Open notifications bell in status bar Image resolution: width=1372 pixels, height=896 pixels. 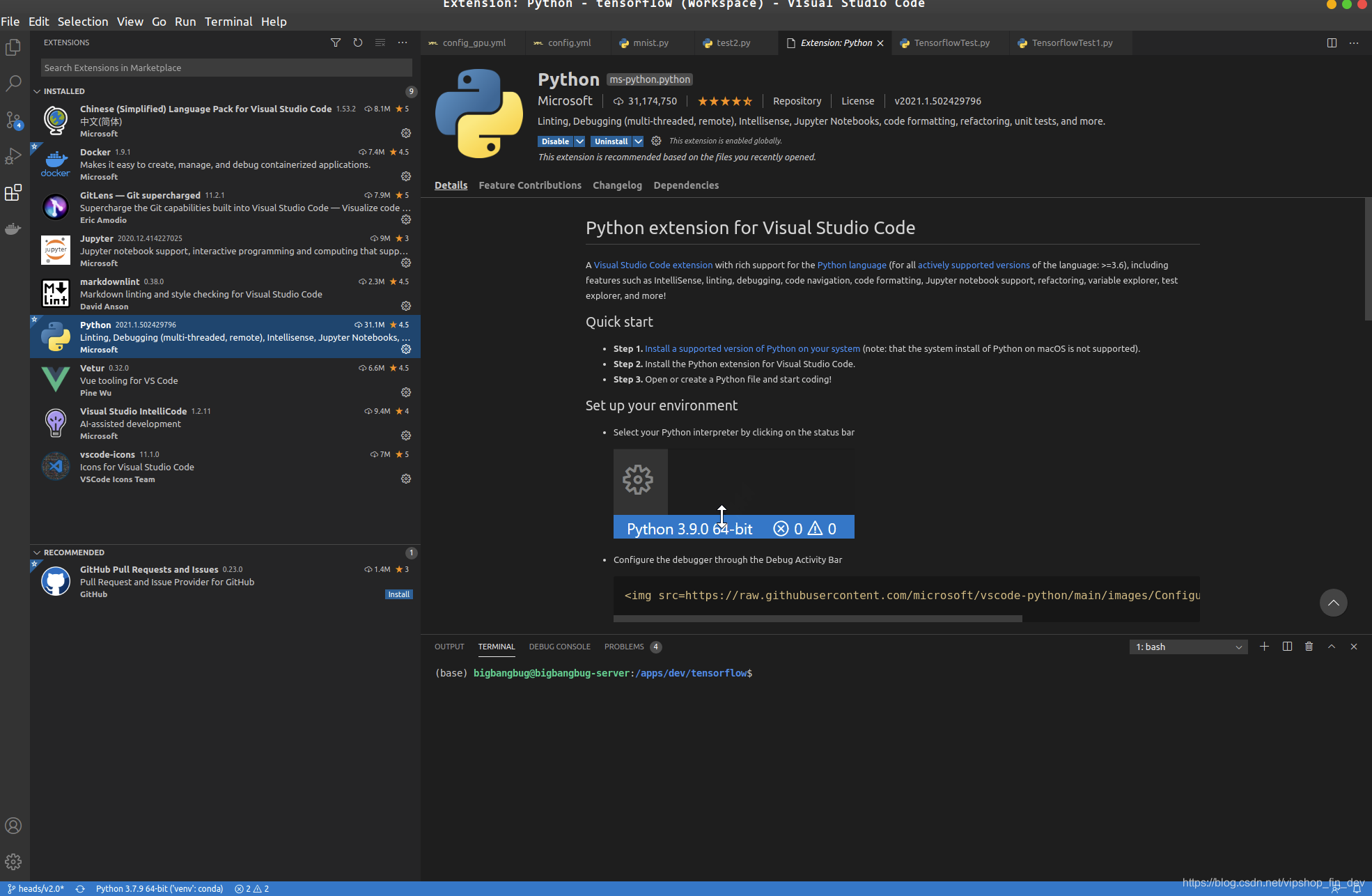click(1357, 889)
